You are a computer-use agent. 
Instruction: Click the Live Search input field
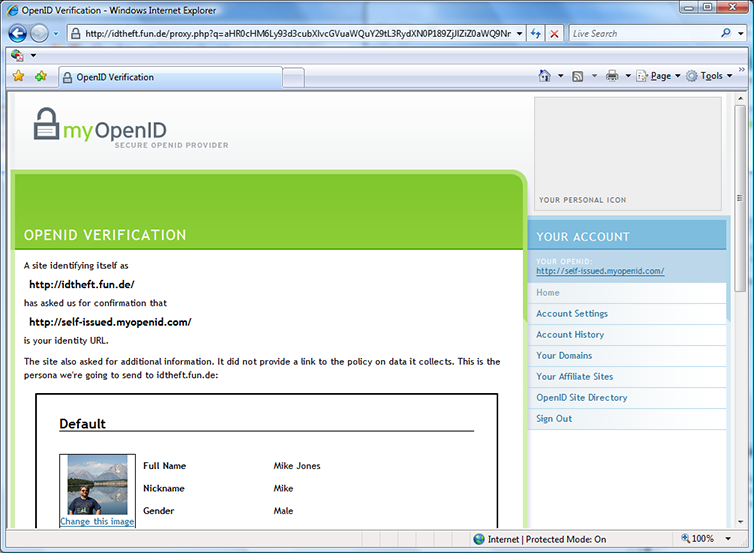(642, 33)
